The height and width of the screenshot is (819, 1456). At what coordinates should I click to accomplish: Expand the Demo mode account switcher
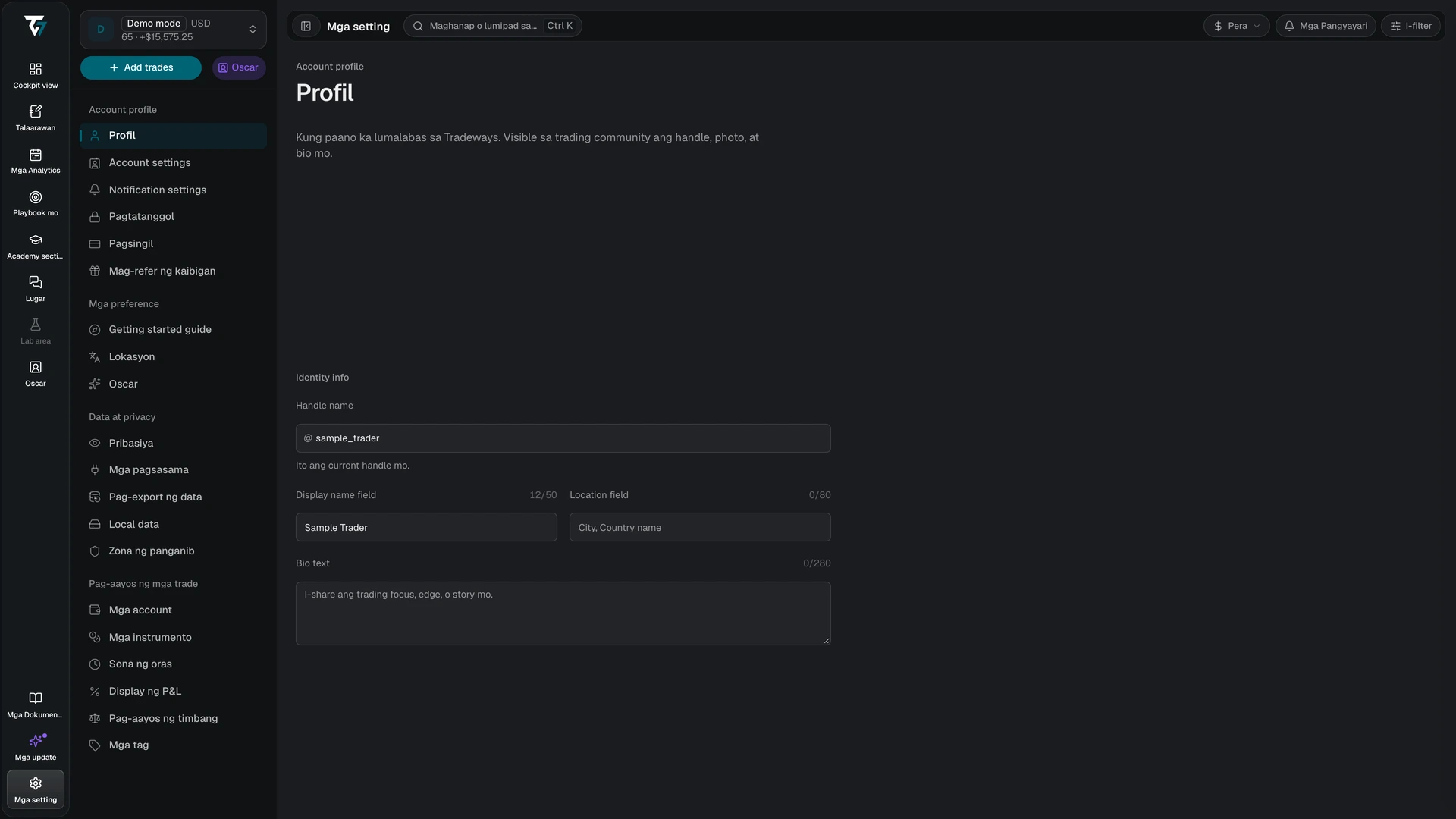point(173,30)
